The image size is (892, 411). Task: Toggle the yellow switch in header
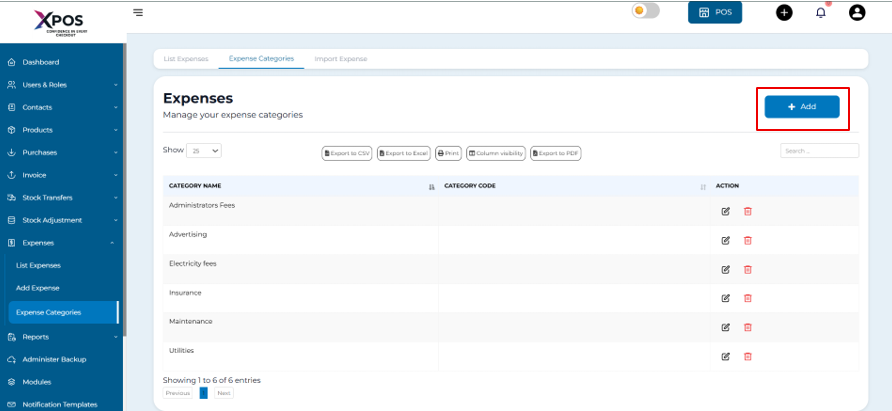(x=646, y=11)
